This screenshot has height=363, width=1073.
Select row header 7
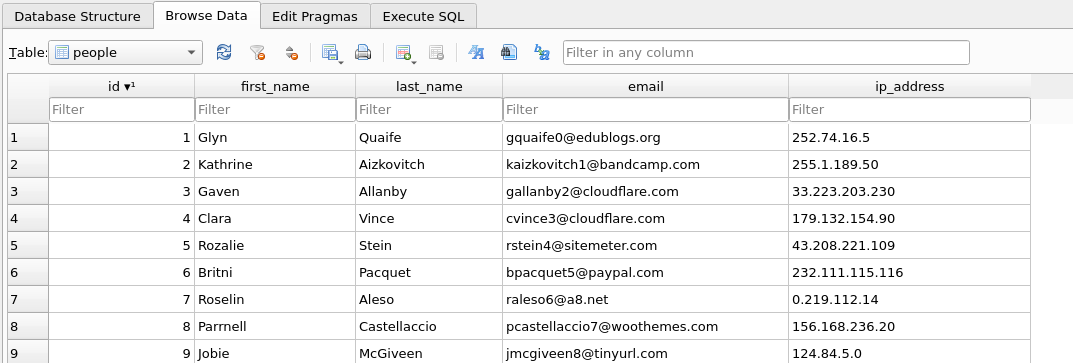coord(28,299)
